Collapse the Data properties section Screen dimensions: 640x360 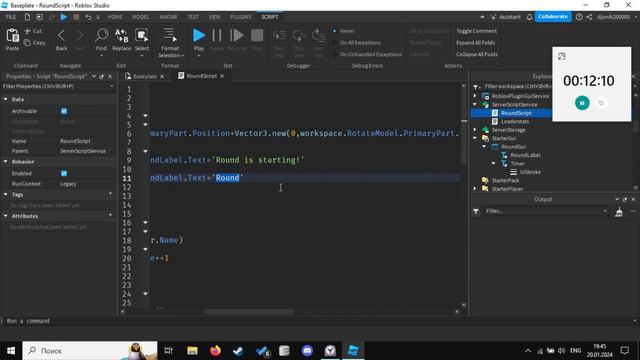[x=6, y=99]
